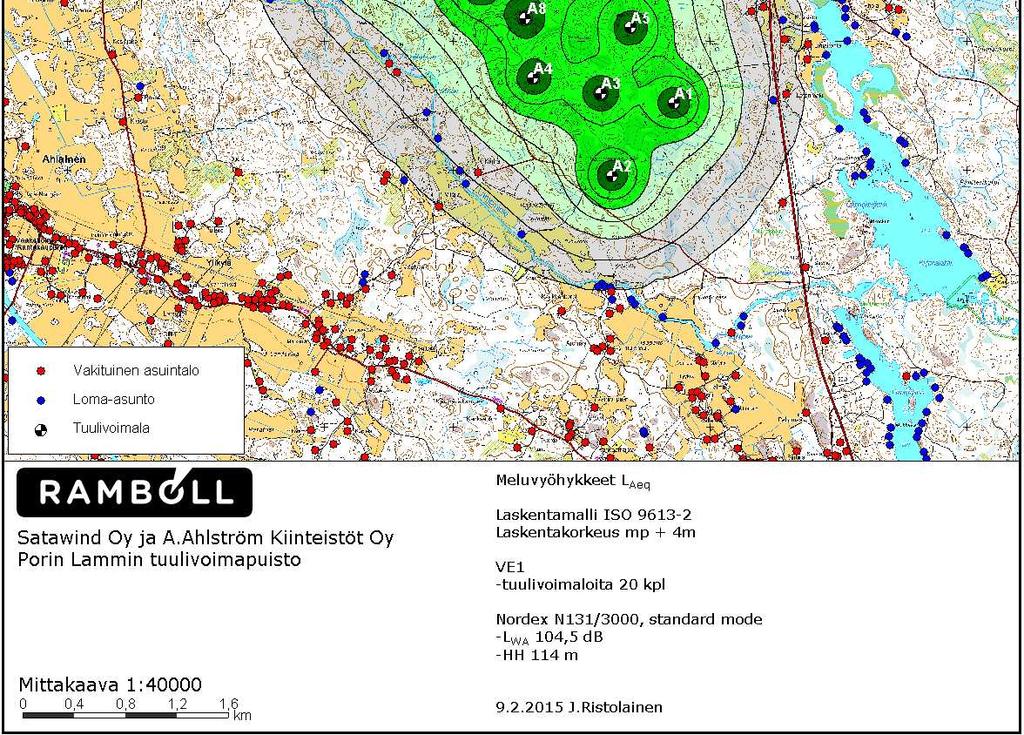Click '9.2.2015 J.Ristolainen' date and author
Viewport: 1024px width, 735px height.
(x=579, y=708)
